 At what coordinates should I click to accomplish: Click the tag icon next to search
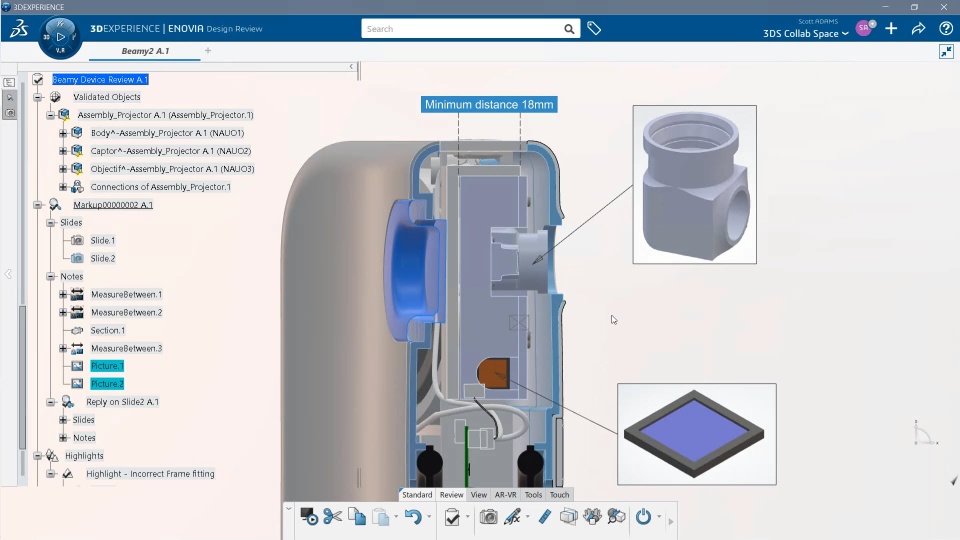click(594, 28)
